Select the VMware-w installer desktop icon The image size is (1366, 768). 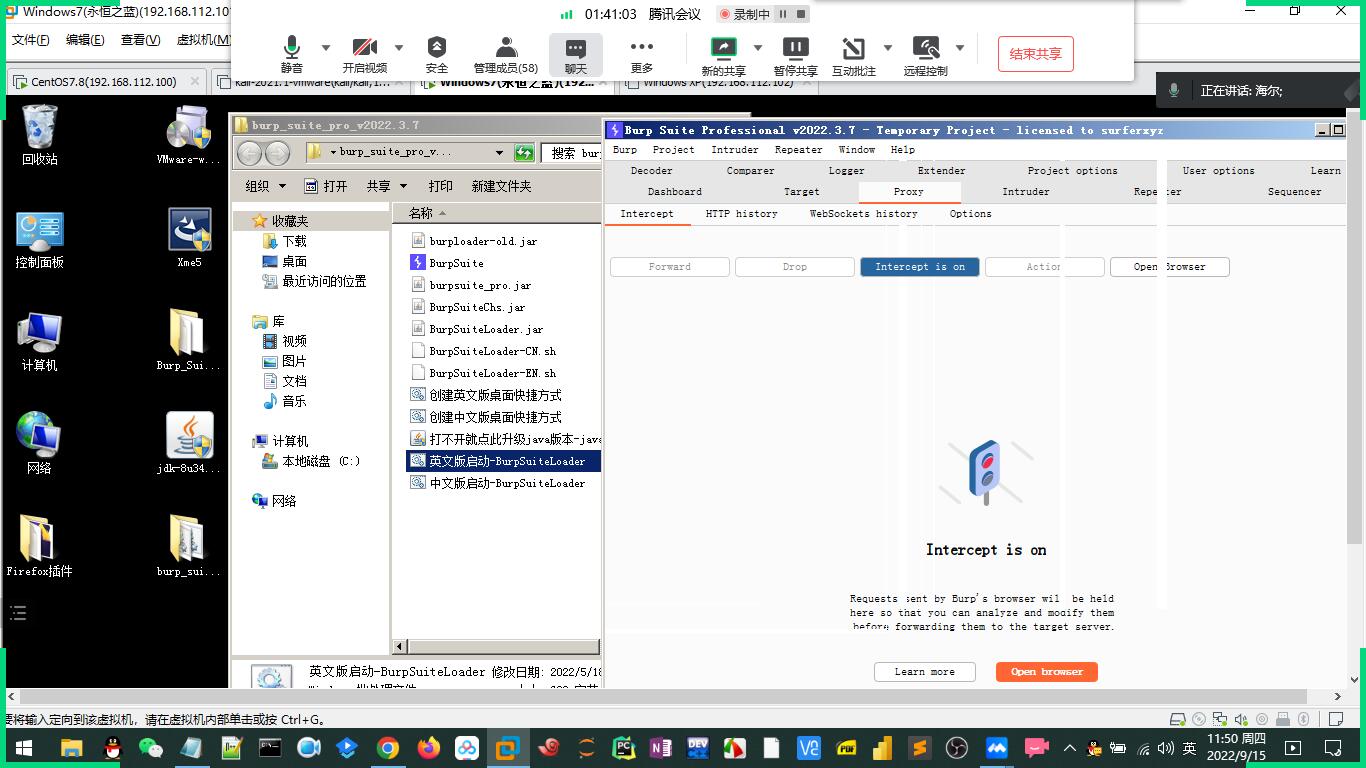pyautogui.click(x=189, y=136)
